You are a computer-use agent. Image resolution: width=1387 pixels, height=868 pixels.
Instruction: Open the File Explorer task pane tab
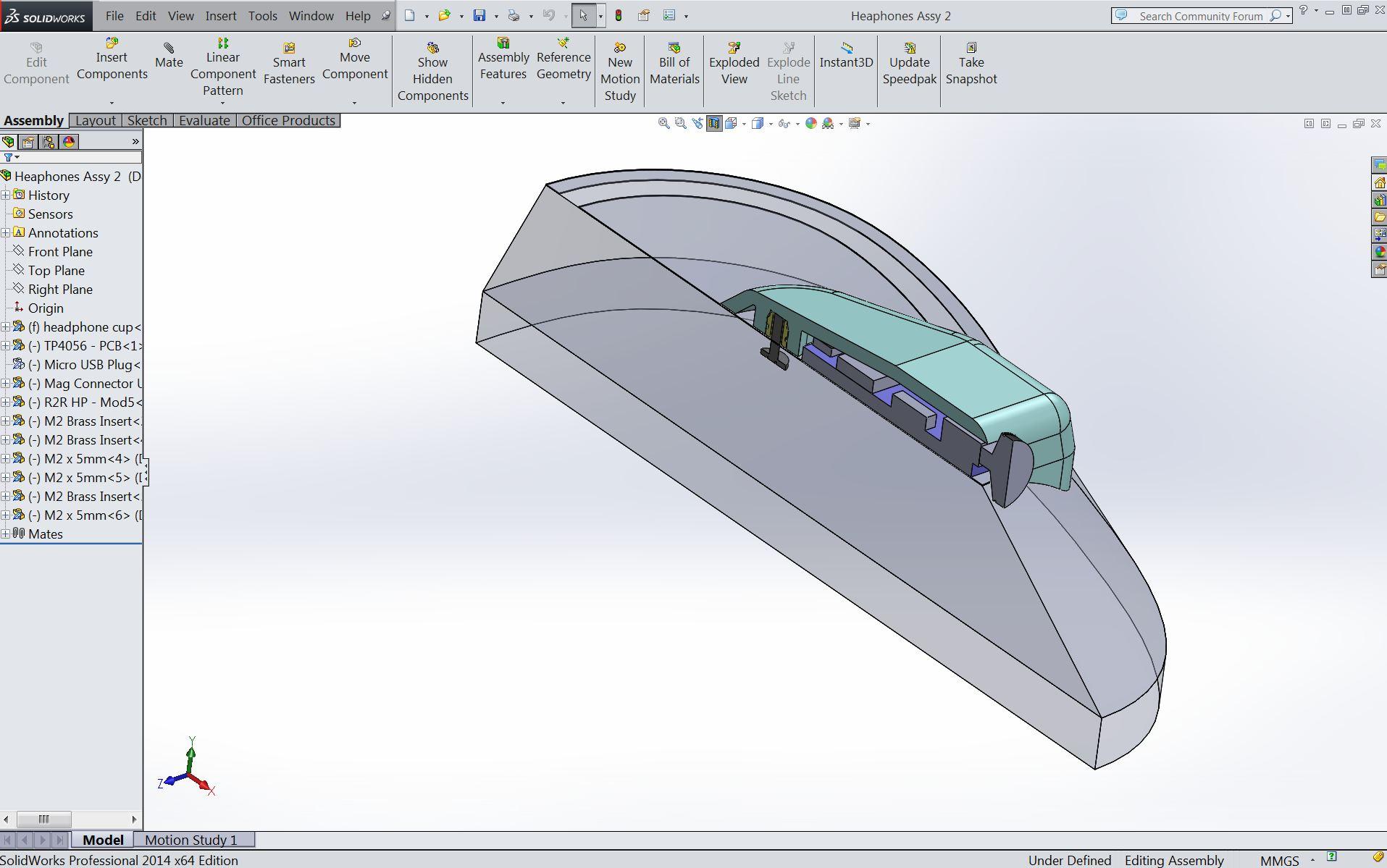(x=1379, y=217)
